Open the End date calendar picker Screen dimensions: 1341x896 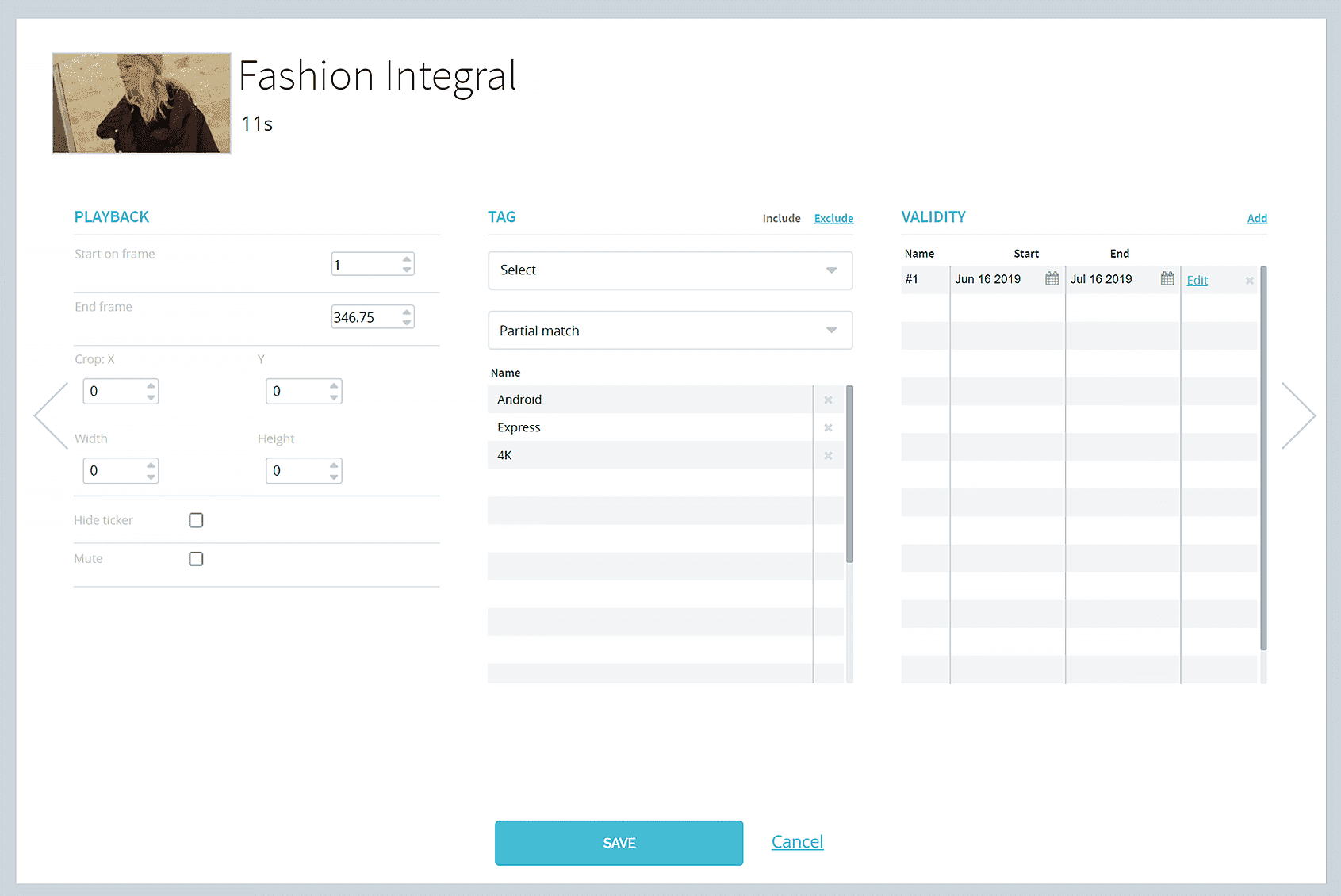tap(1167, 279)
